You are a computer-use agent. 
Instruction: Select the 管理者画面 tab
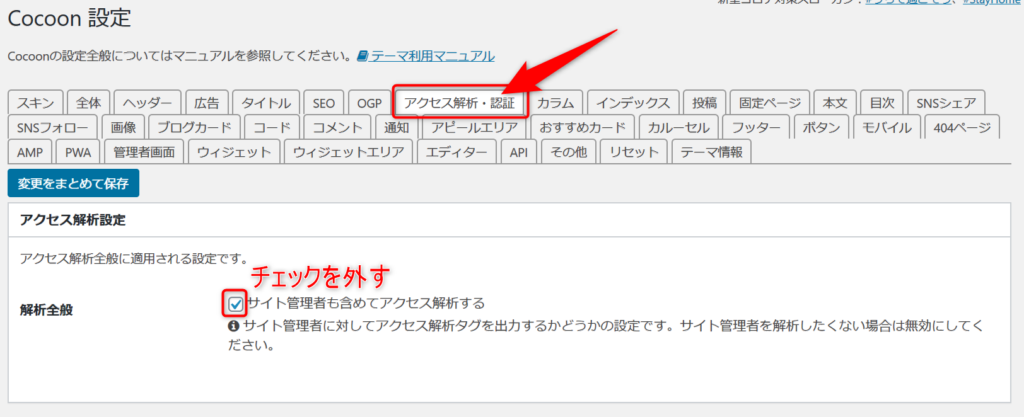pyautogui.click(x=144, y=152)
